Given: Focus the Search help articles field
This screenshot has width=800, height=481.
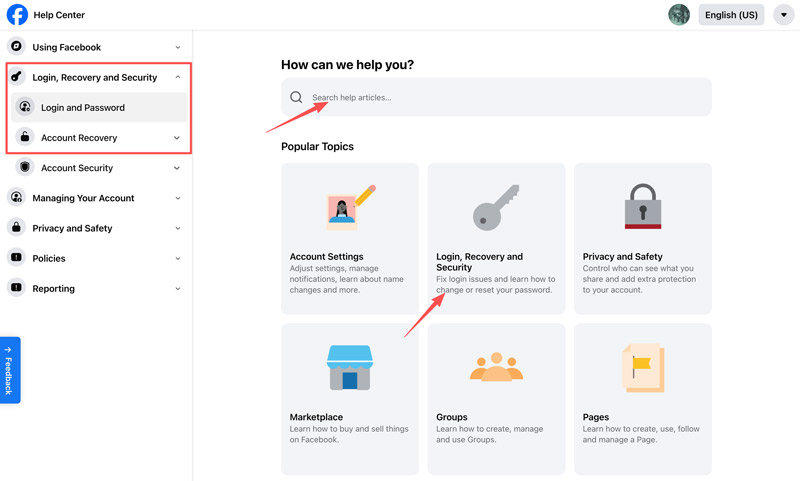Looking at the screenshot, I should (x=496, y=97).
